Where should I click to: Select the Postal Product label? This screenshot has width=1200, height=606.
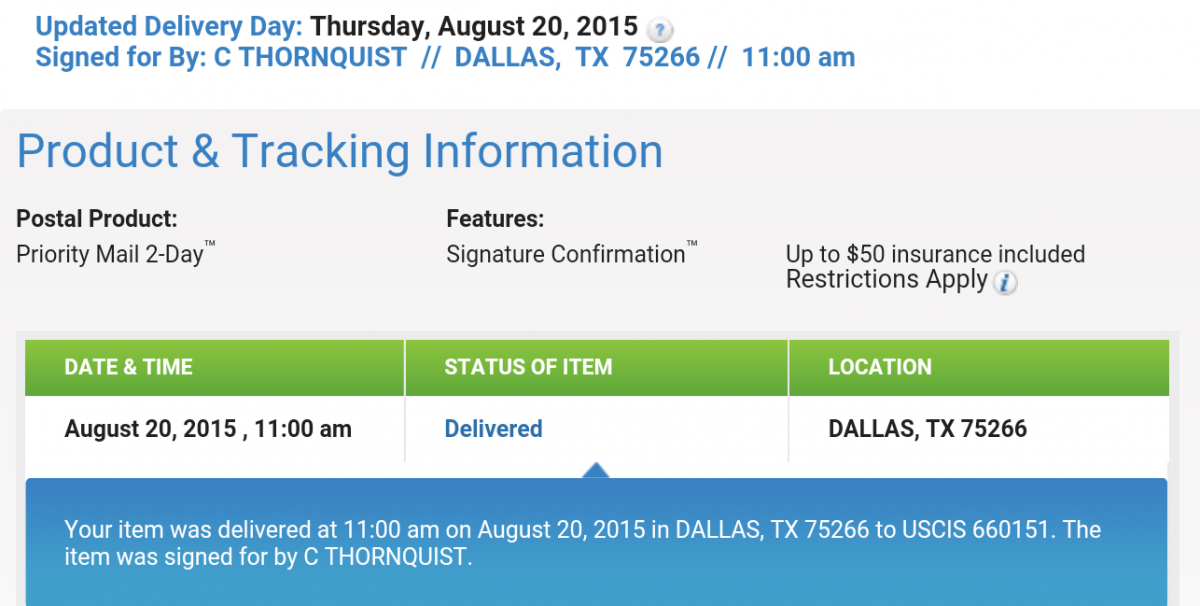click(97, 218)
